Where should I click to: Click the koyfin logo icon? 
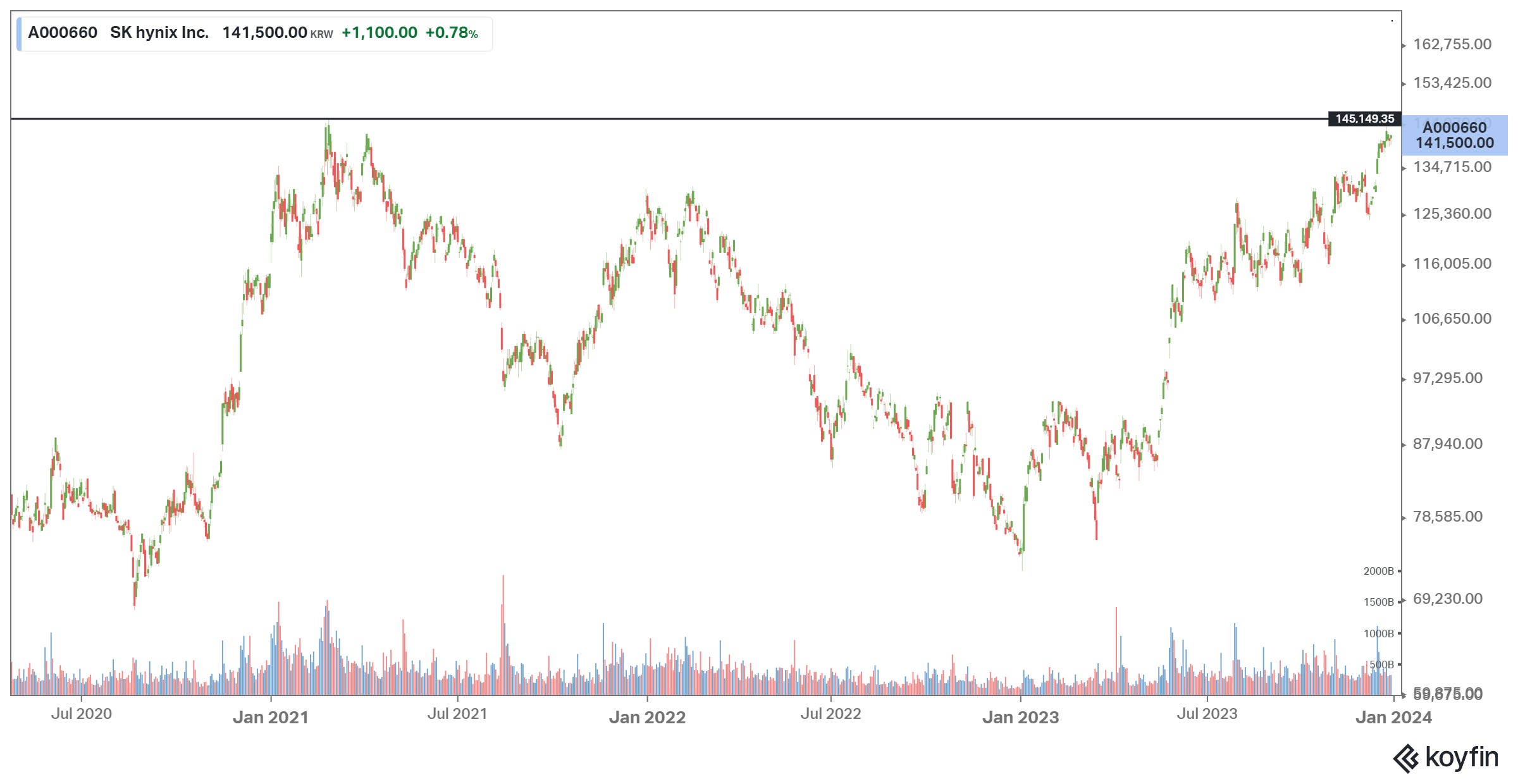click(1405, 758)
